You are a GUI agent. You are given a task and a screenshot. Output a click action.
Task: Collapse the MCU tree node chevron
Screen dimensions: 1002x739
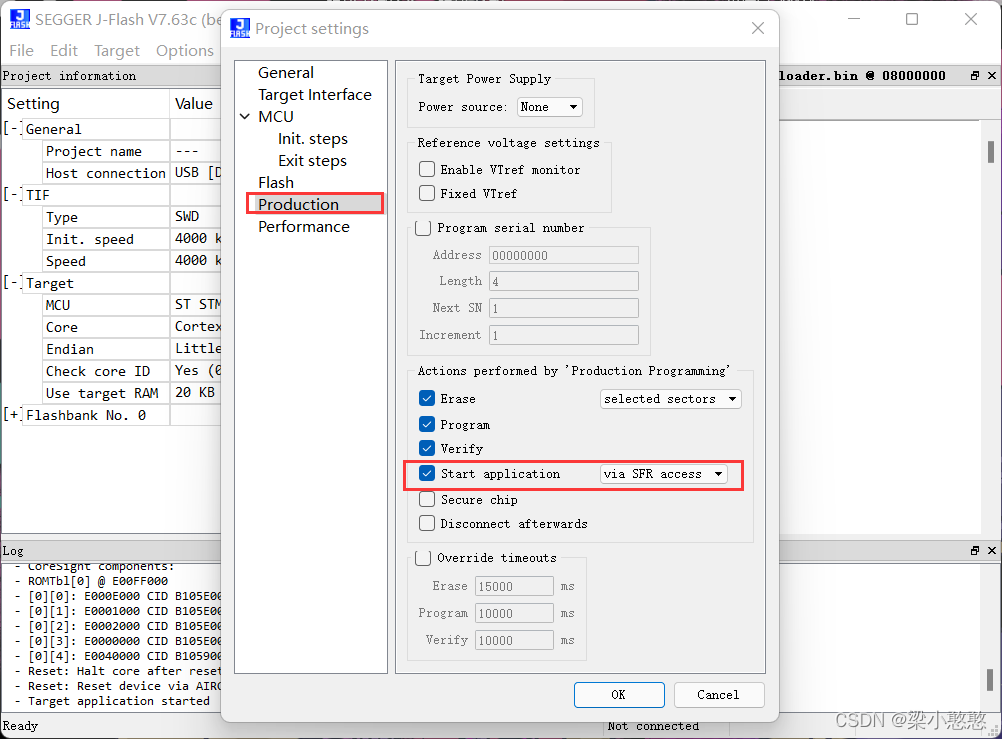click(245, 116)
